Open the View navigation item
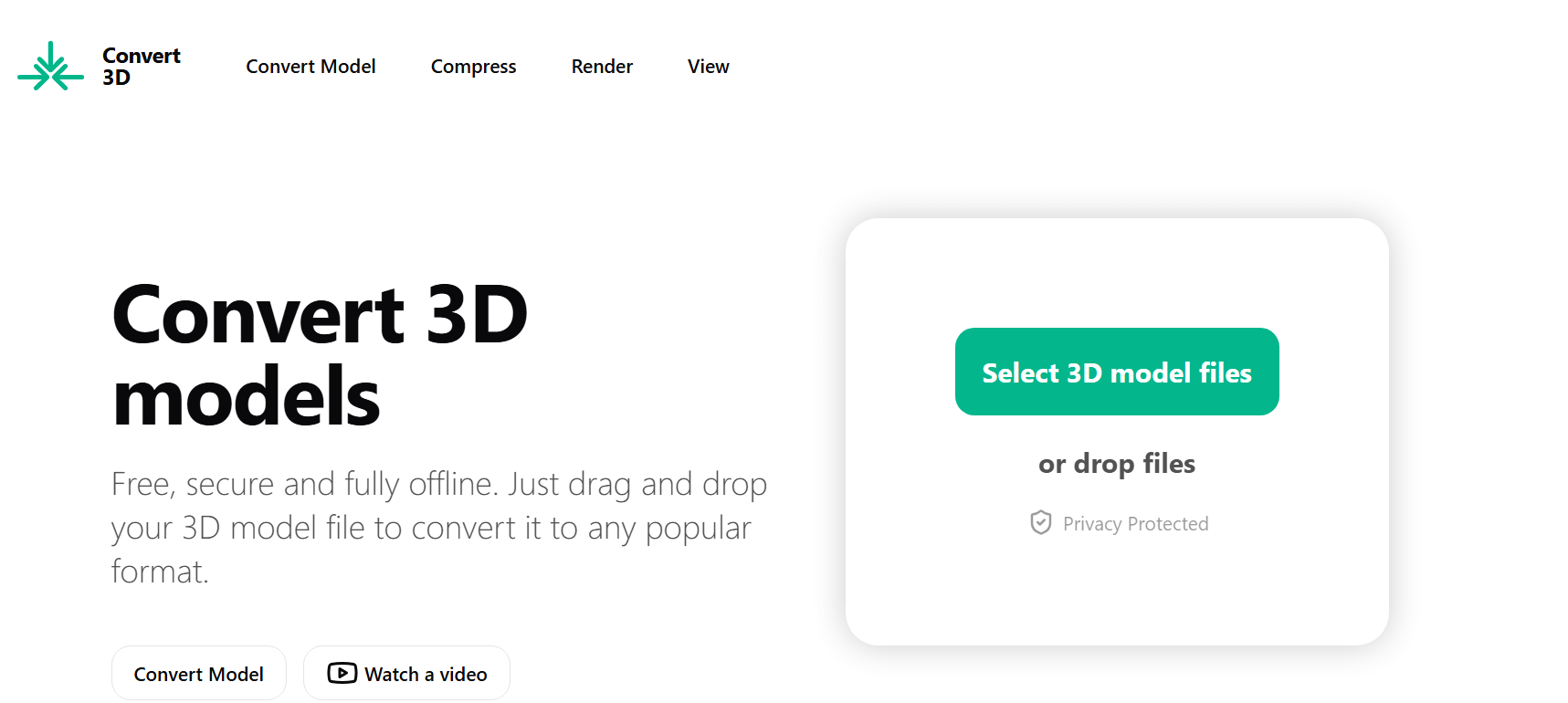The height and width of the screenshot is (703, 1568). (x=708, y=67)
